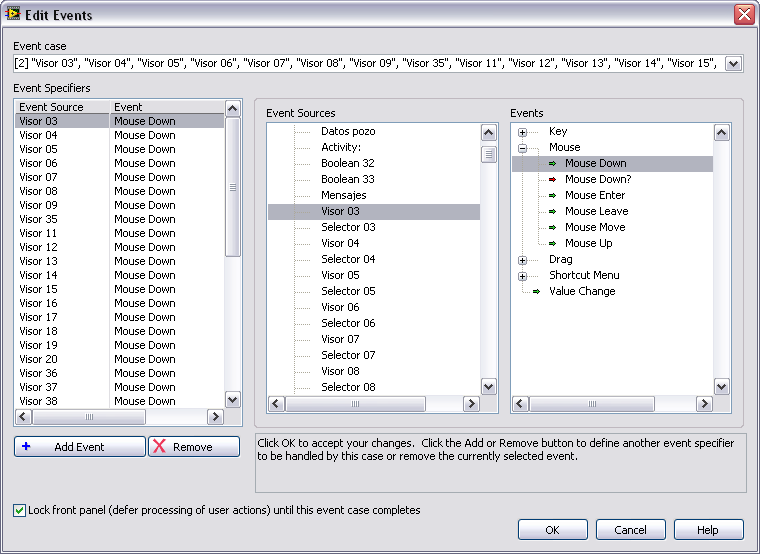Select Datos pozo in Event Sources
The height and width of the screenshot is (554, 760).
point(348,131)
